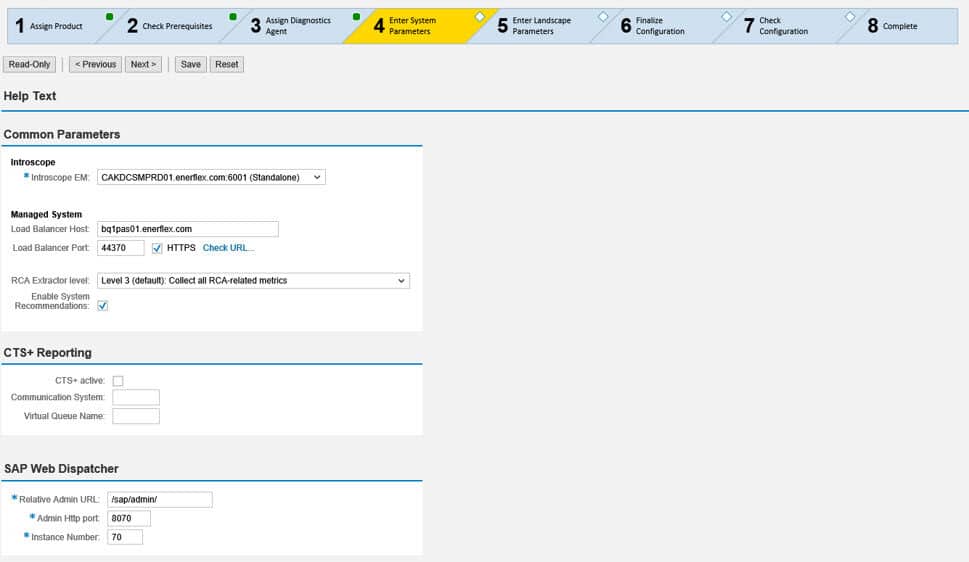Disable the Enable System Recommendations checkbox

(103, 306)
